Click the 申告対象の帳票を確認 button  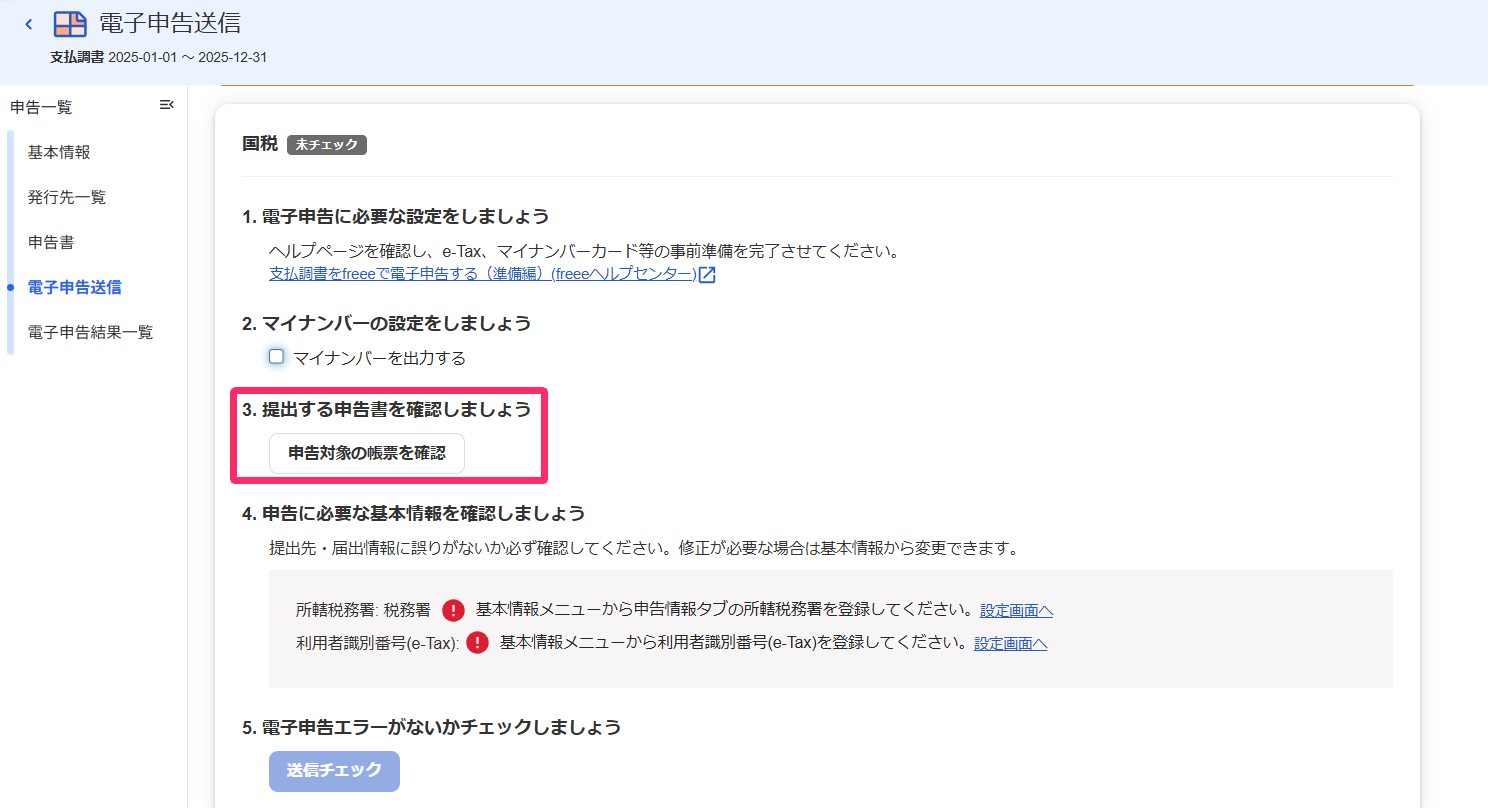coord(367,453)
